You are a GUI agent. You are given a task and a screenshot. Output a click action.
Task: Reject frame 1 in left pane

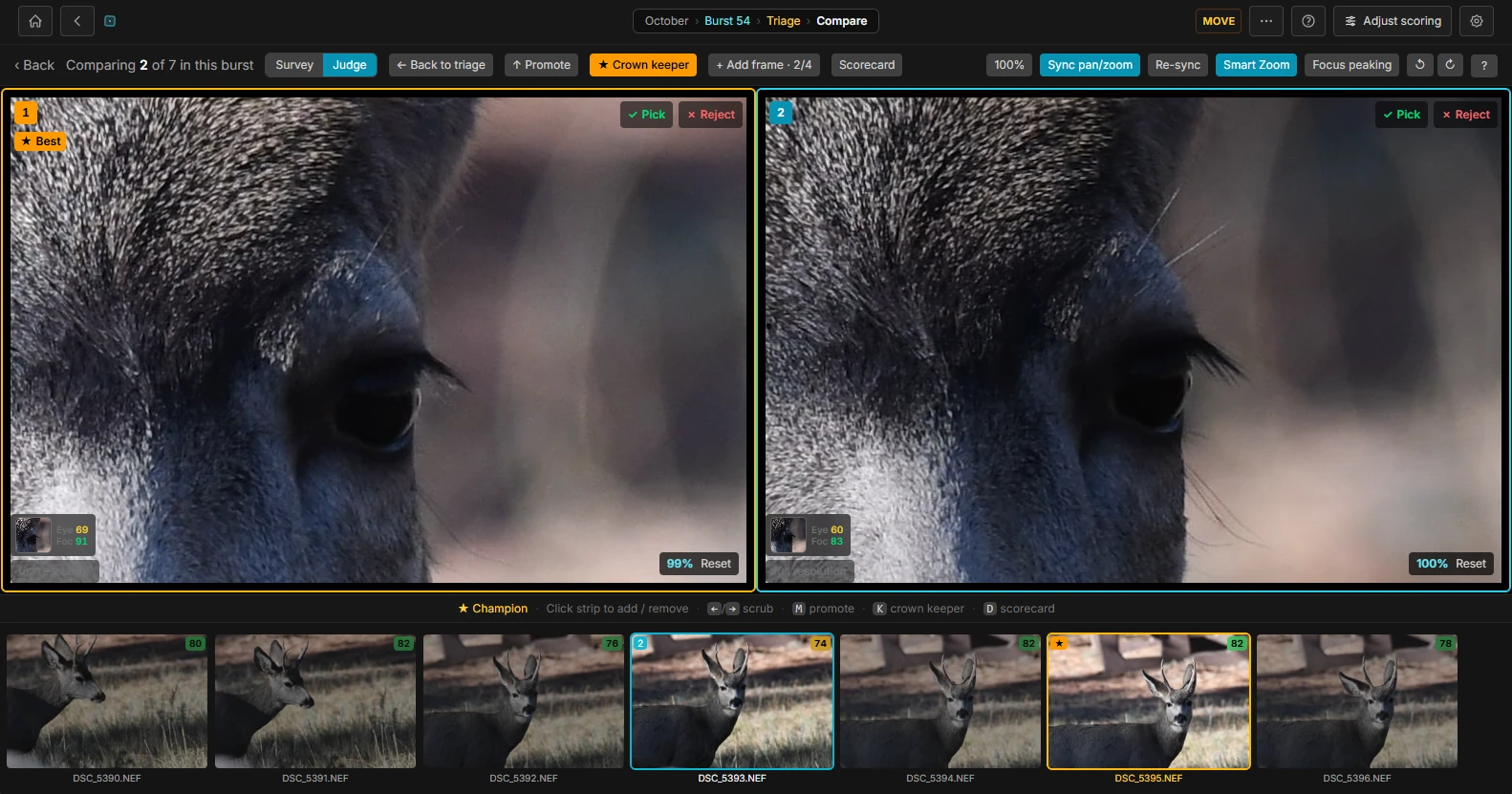coord(711,115)
